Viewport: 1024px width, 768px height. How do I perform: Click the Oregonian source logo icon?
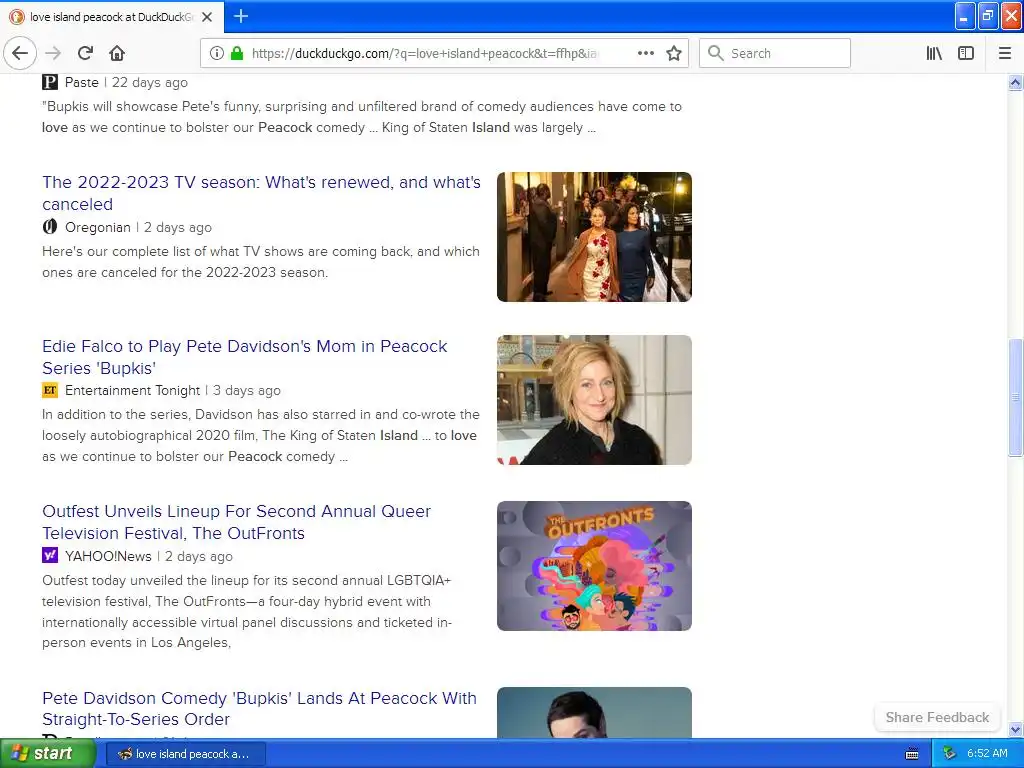pyautogui.click(x=50, y=227)
